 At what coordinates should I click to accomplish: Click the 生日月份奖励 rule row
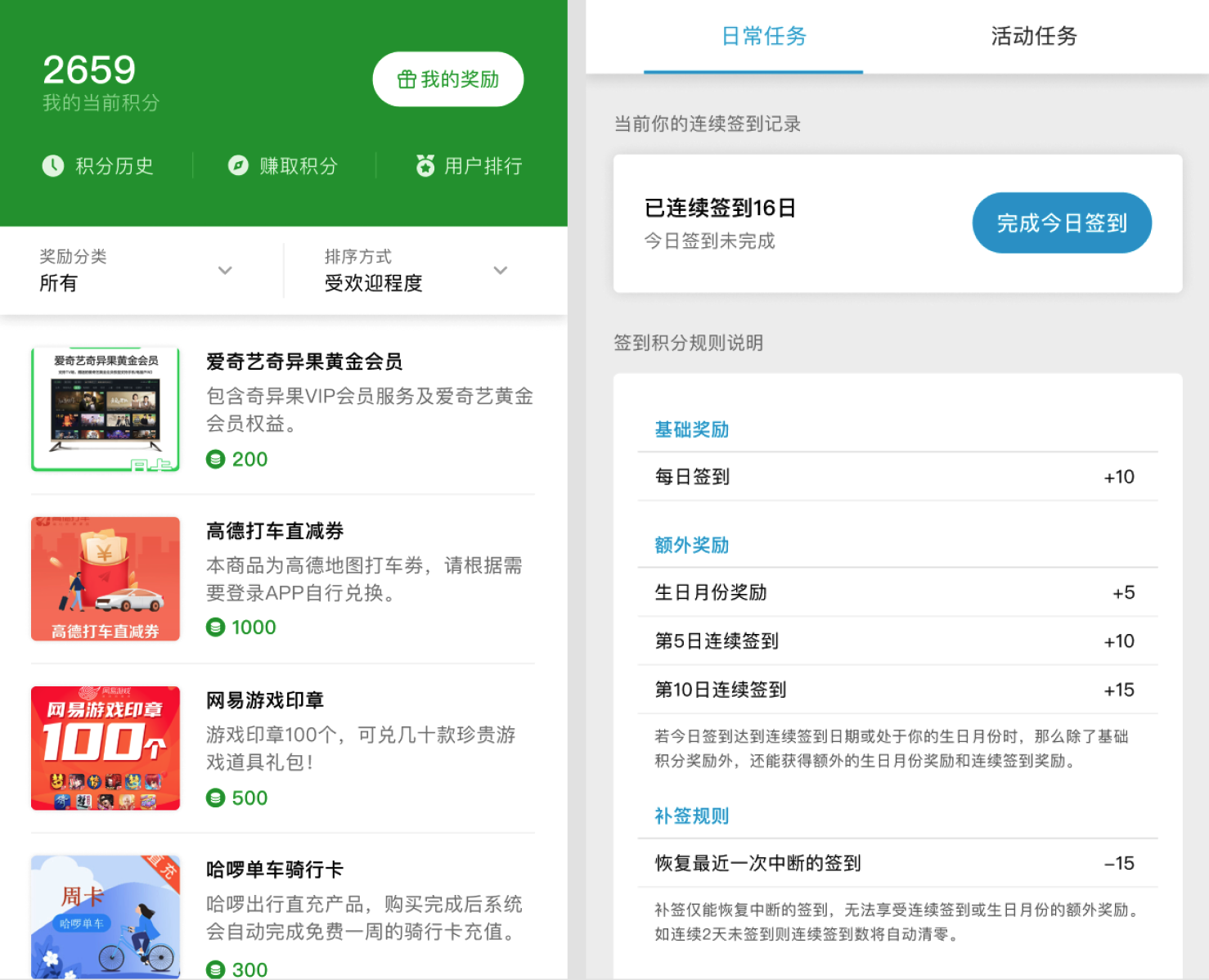[x=897, y=592]
